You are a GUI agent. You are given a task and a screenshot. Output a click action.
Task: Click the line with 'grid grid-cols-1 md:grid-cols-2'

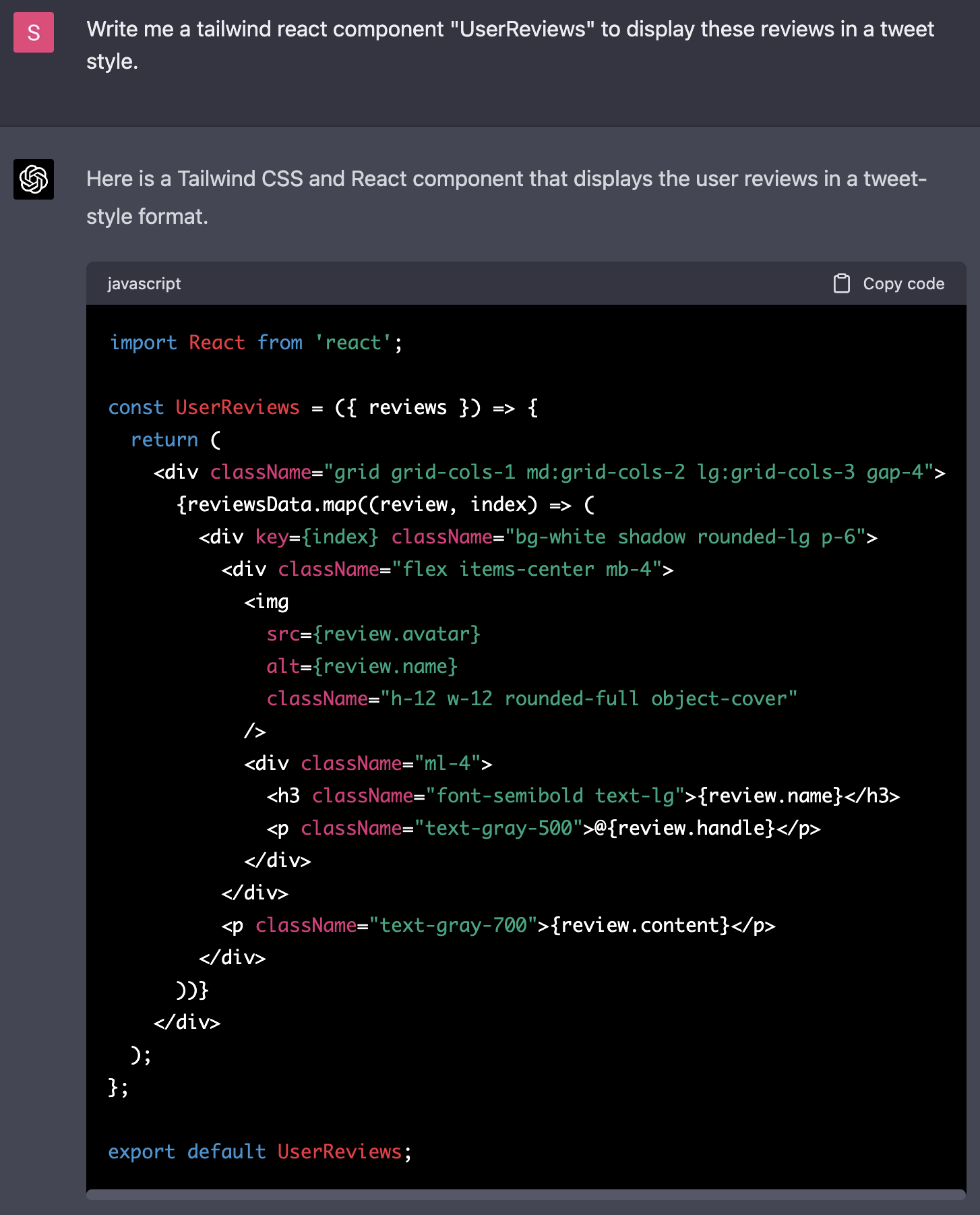point(549,472)
